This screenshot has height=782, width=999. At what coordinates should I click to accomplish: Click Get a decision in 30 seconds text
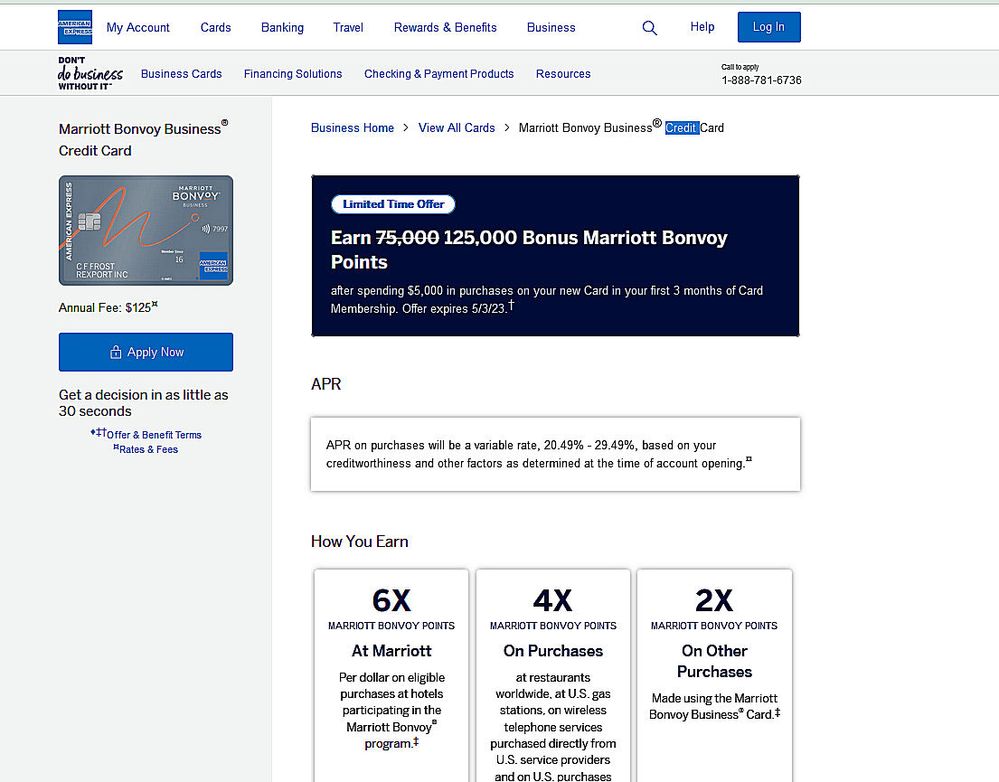pos(143,403)
